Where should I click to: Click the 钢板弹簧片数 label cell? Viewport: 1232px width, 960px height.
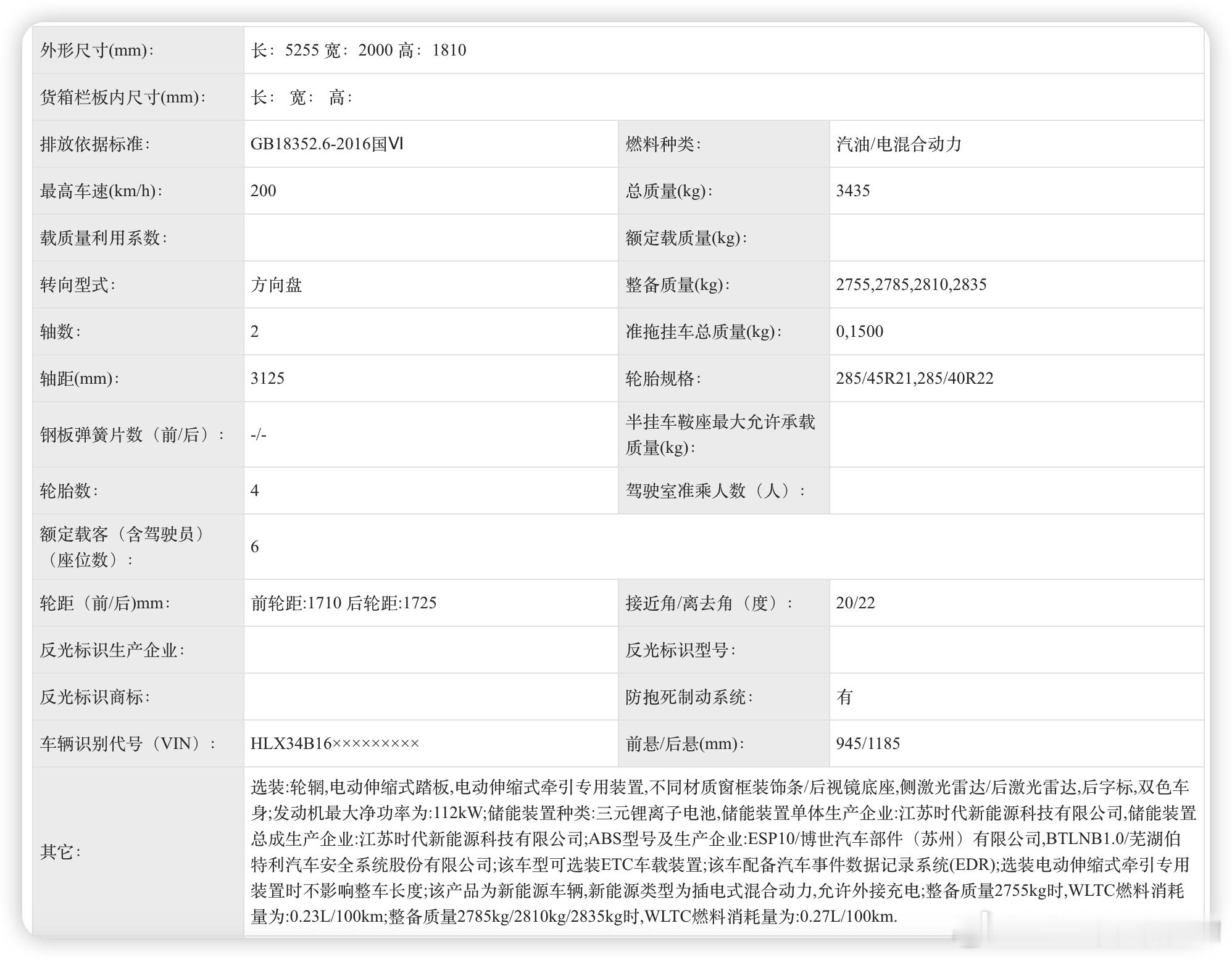pyautogui.click(x=132, y=435)
